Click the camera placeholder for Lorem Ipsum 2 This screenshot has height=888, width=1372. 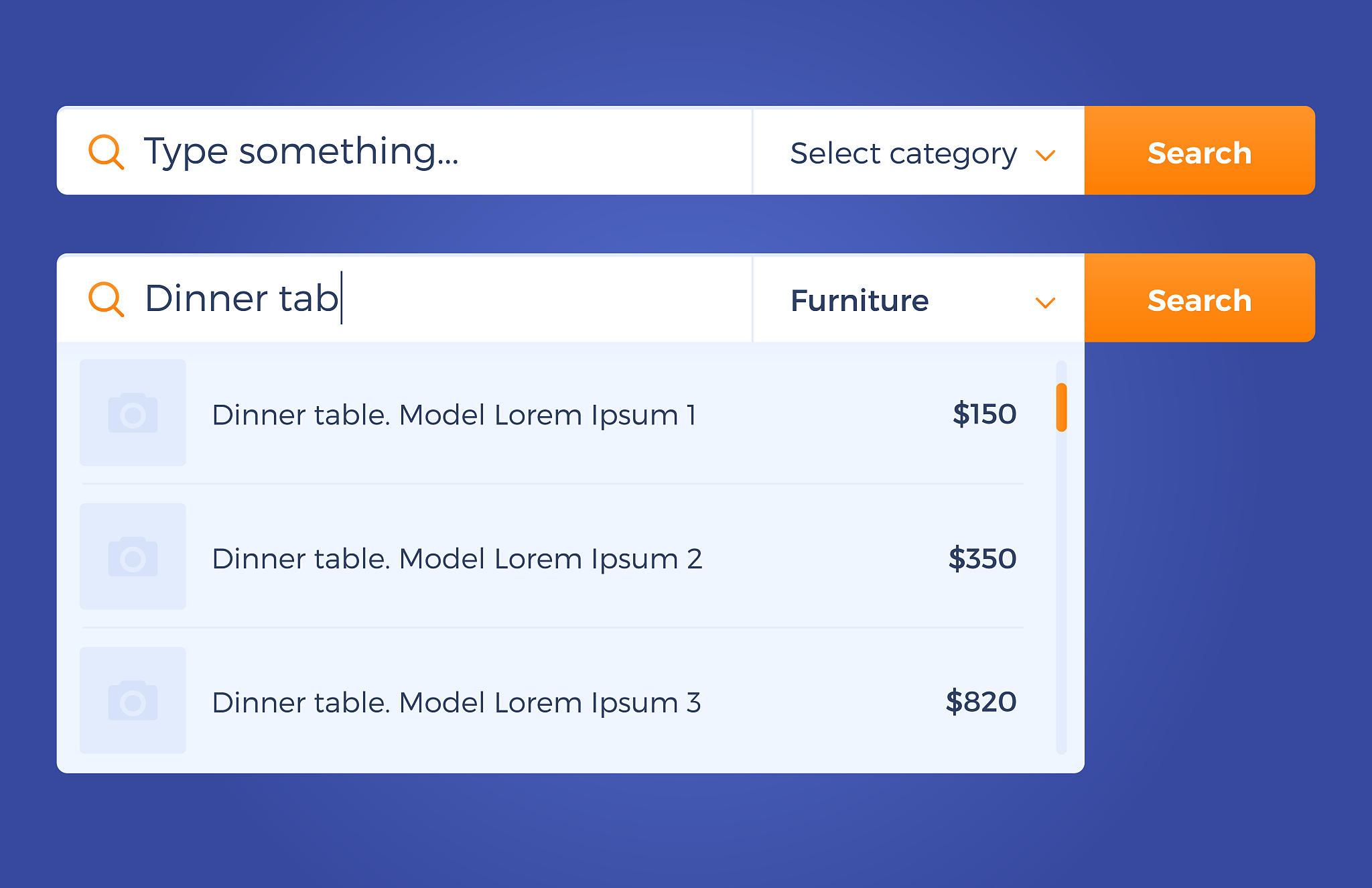[x=133, y=557]
